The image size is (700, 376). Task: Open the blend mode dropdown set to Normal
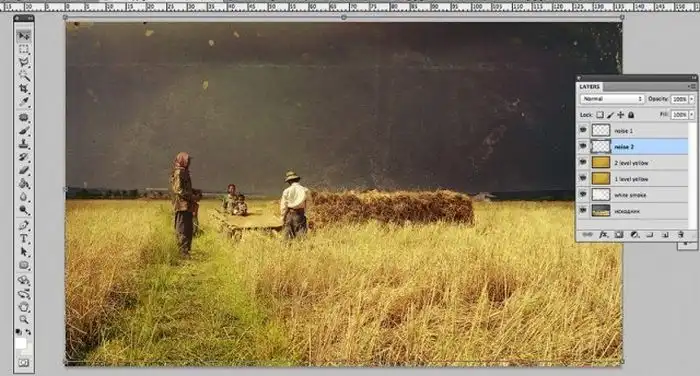612,99
